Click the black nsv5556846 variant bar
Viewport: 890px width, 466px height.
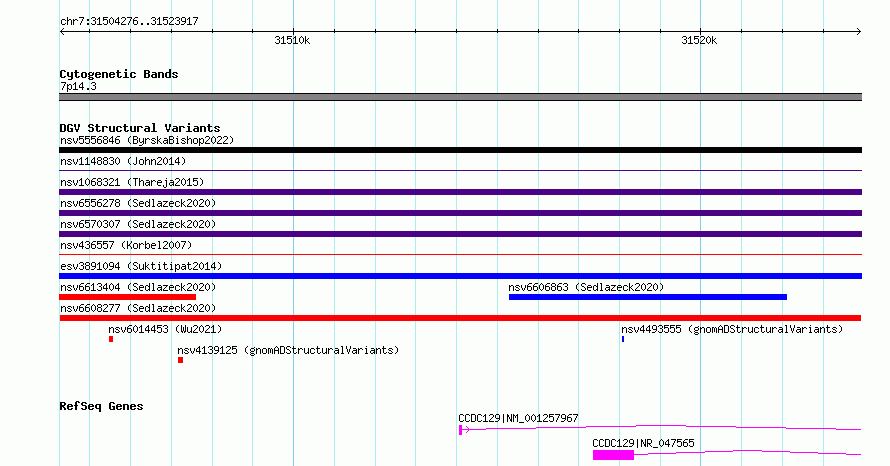(460, 150)
